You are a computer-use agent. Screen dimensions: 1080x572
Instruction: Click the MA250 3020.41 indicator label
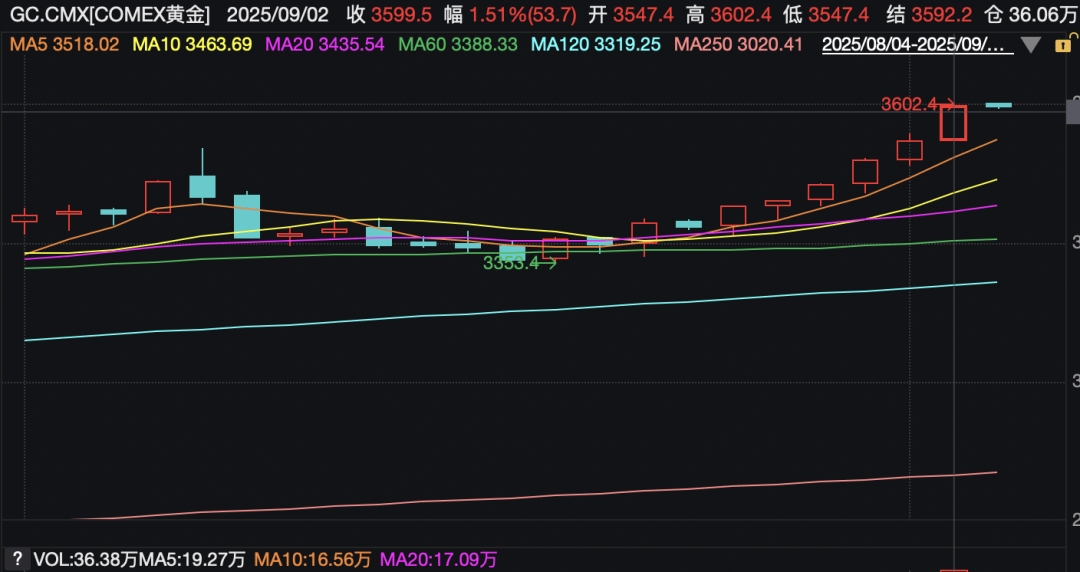click(739, 45)
